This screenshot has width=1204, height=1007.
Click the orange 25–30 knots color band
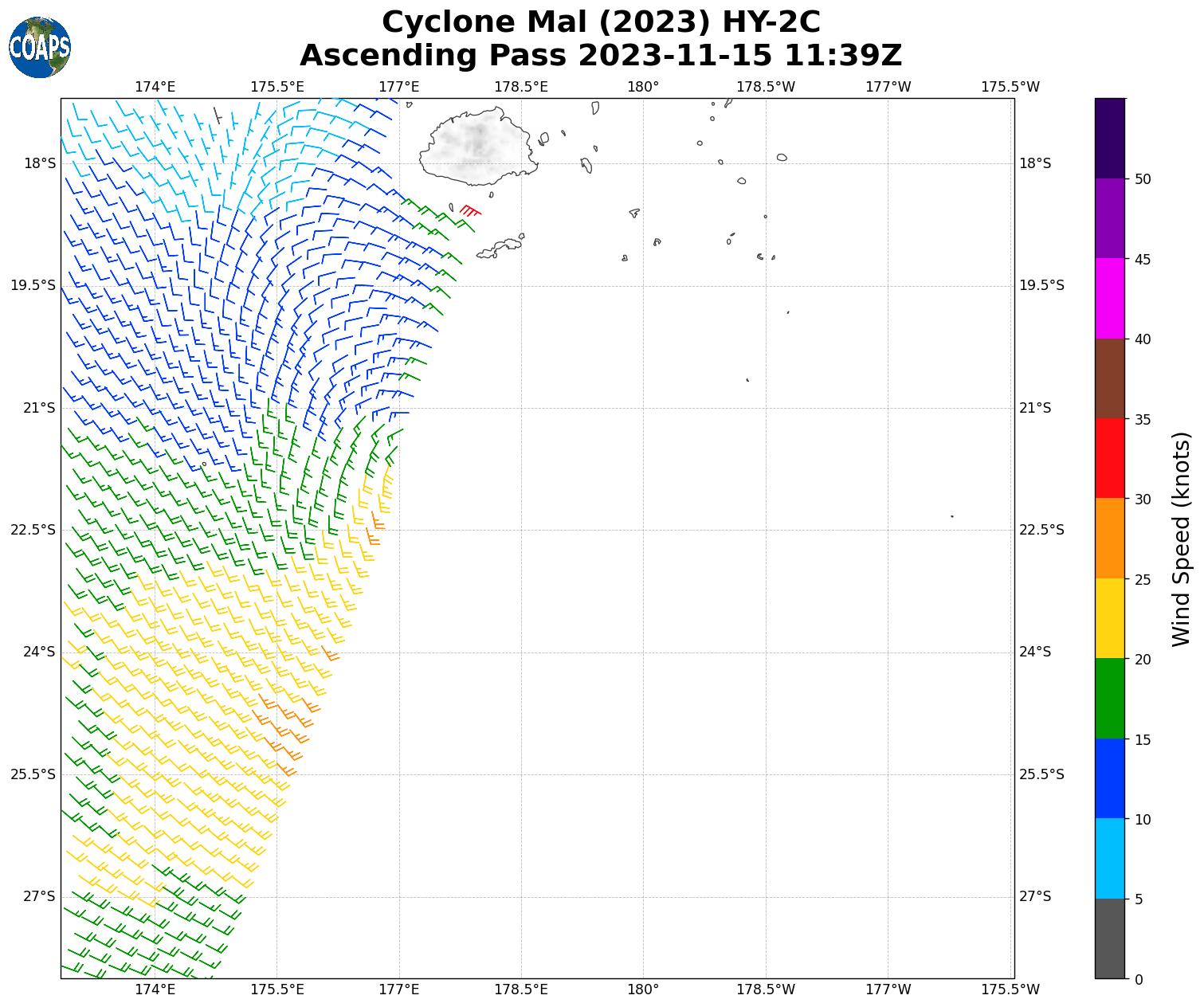(1109, 538)
